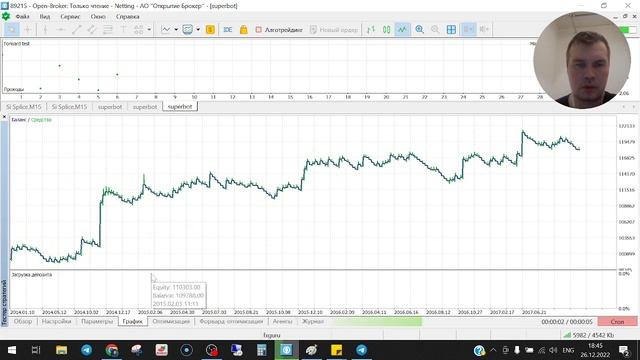The height and width of the screenshot is (360, 640).
Task: Open File Explorer from the taskbar
Action: 61,350
